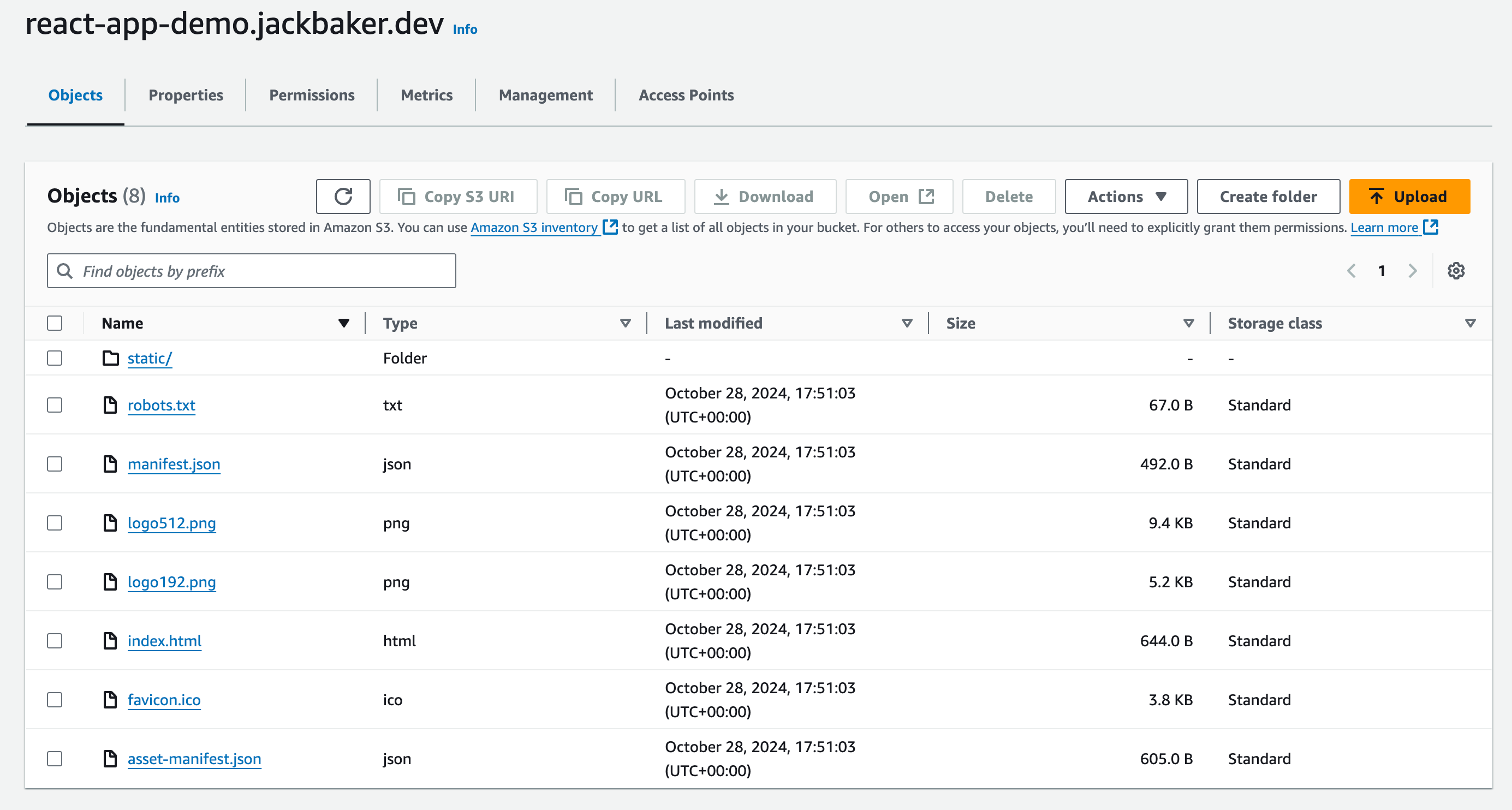
Task: Go to next page arrow
Action: [x=1412, y=271]
